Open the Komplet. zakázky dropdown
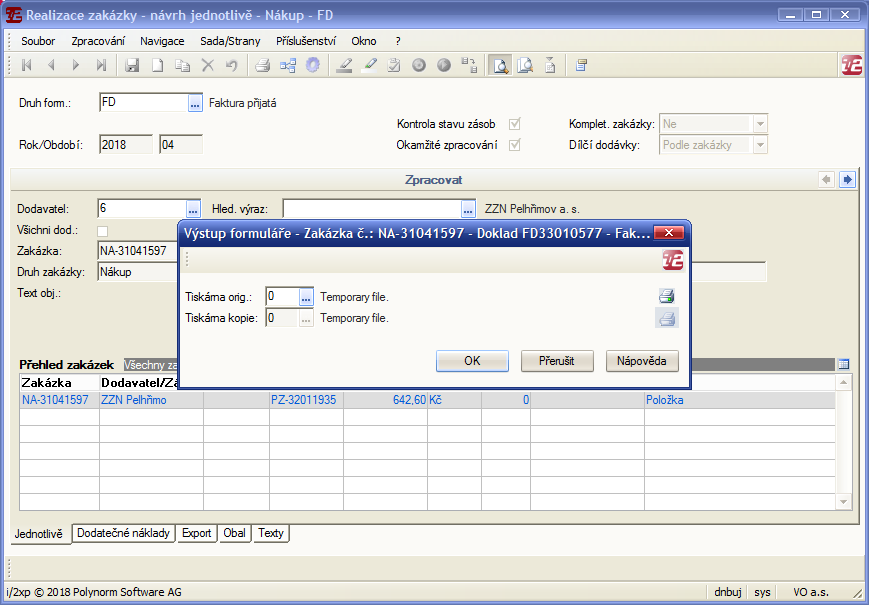Screen dimensions: 869x605 point(760,124)
